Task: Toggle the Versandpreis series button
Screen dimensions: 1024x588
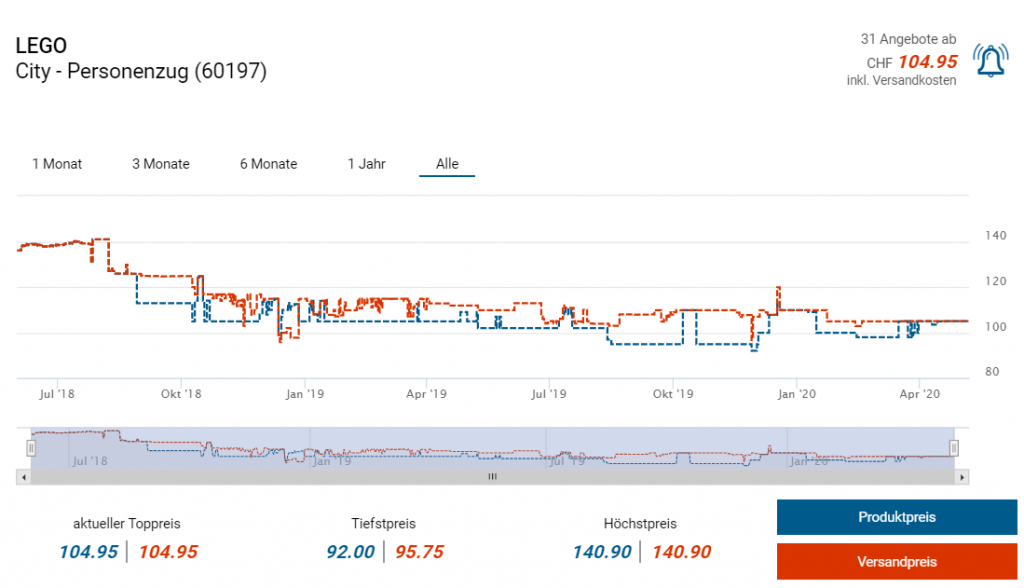Action: 896,561
